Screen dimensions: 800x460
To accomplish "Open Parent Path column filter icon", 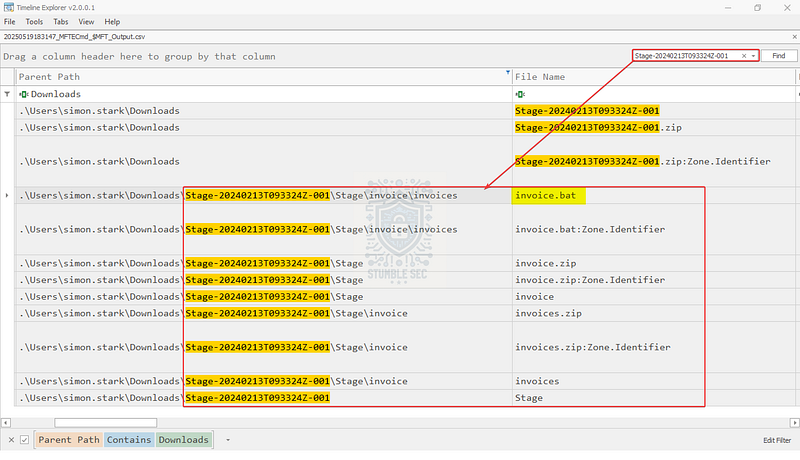I will [x=508, y=72].
